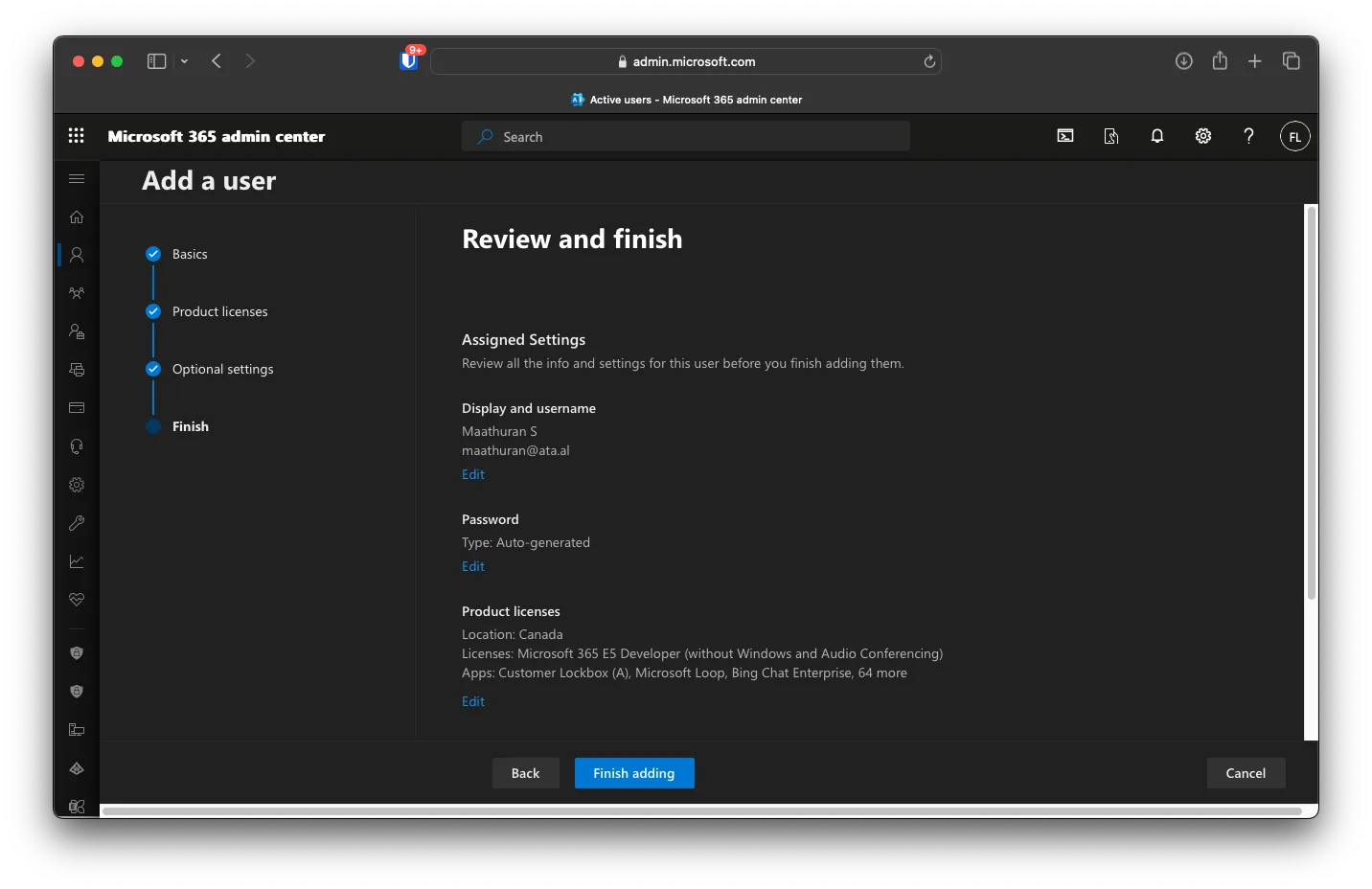Open Teams & groups sidebar icon

click(x=77, y=293)
